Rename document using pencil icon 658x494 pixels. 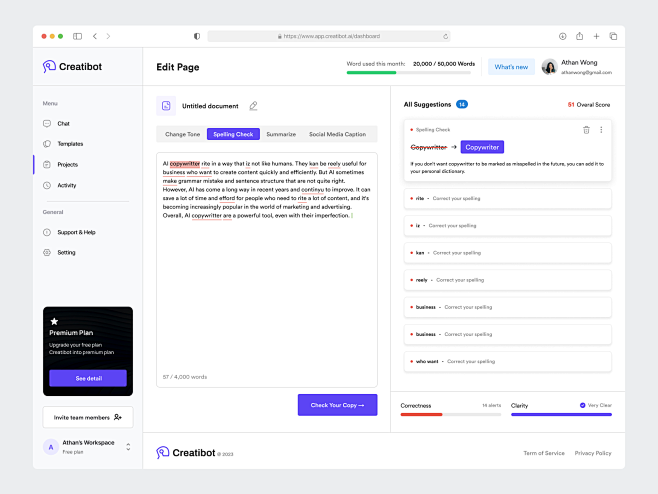(253, 106)
